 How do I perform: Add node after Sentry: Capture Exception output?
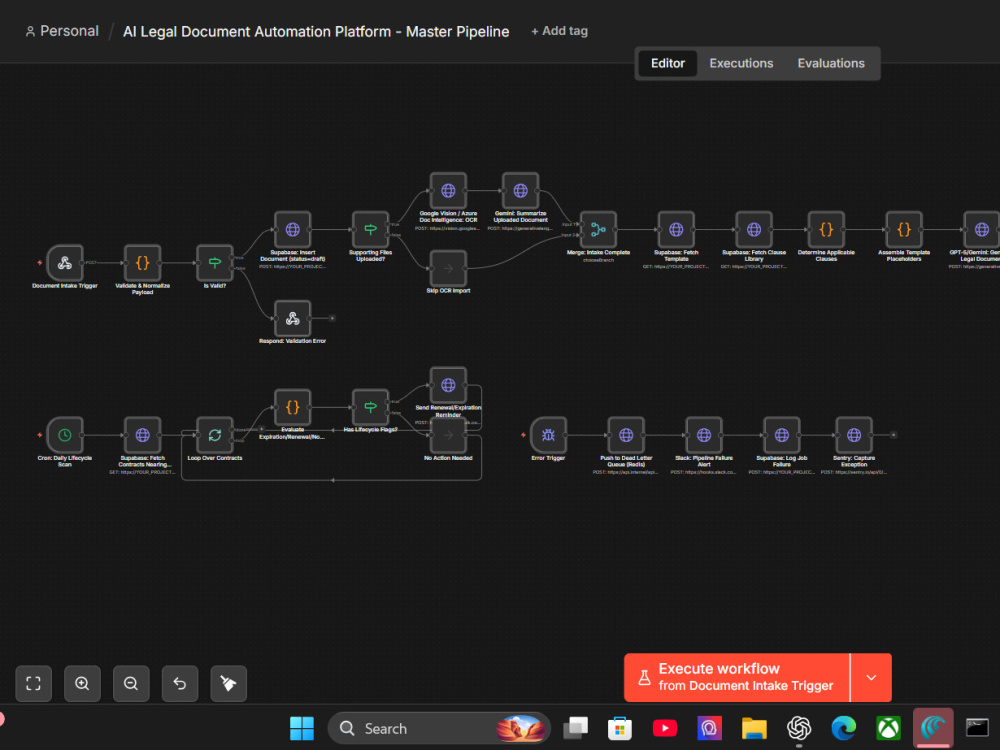[893, 435]
